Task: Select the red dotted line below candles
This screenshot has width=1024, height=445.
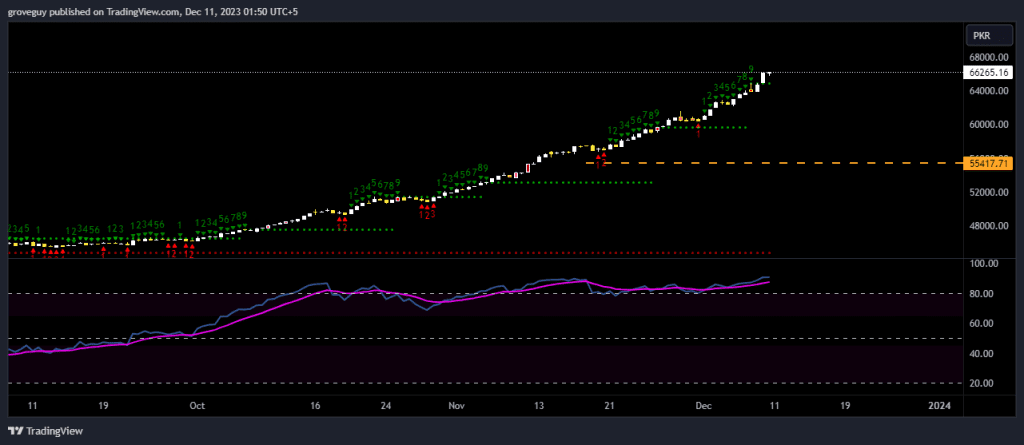Action: pos(400,253)
